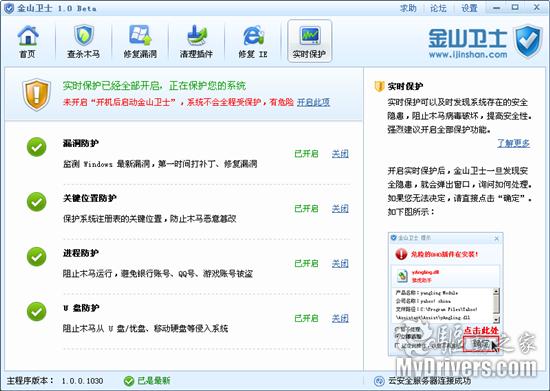Click the orange warning shield icon
The width and height of the screenshot is (550, 391).
[36, 95]
